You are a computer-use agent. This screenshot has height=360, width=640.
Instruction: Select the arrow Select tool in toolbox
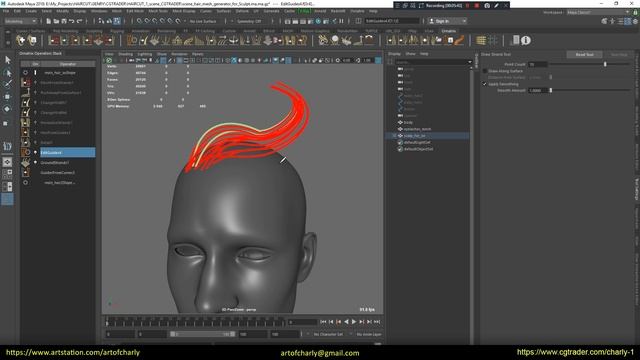[7, 60]
